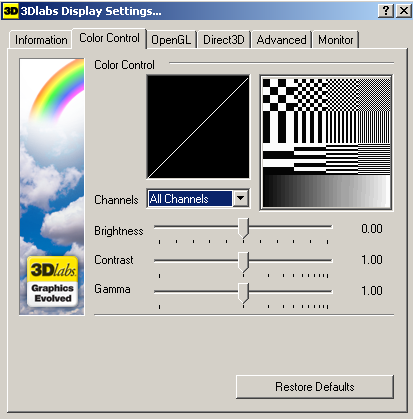Switch to the Information tab
This screenshot has width=413, height=419.
pyautogui.click(x=41, y=40)
